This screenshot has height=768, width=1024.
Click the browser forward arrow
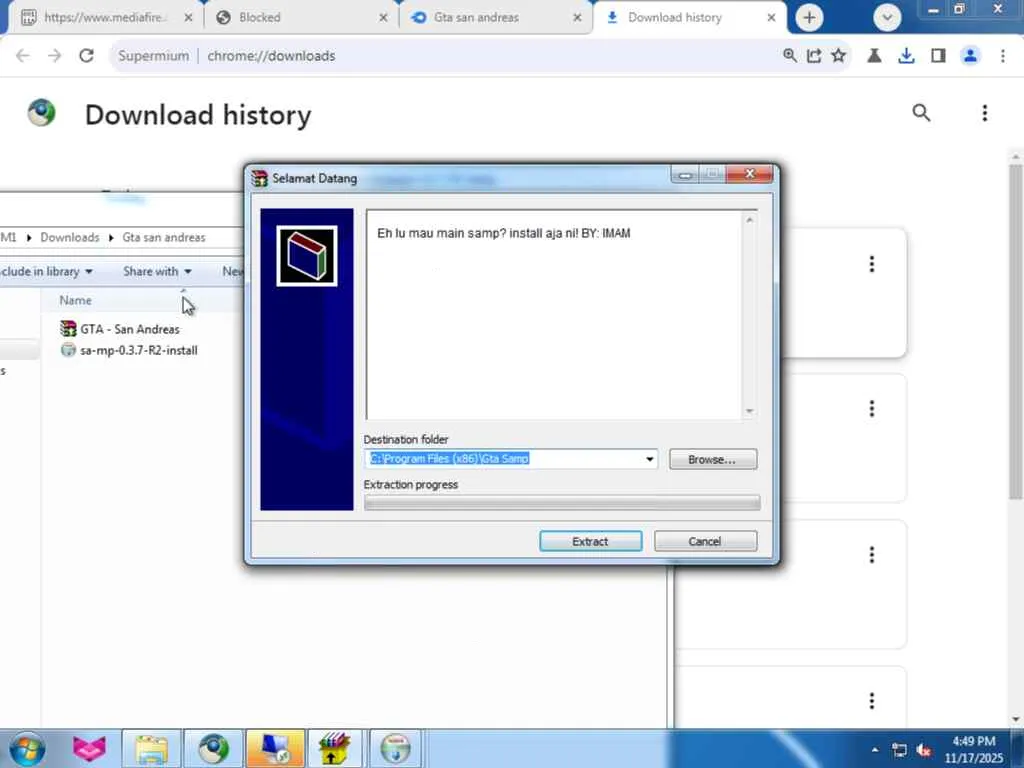[x=54, y=56]
